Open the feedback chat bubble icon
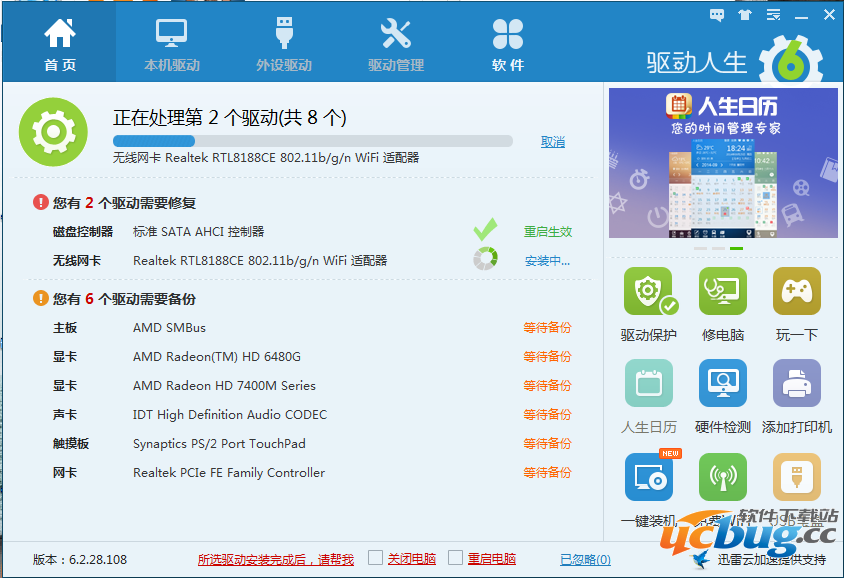The height and width of the screenshot is (578, 844). (x=716, y=15)
